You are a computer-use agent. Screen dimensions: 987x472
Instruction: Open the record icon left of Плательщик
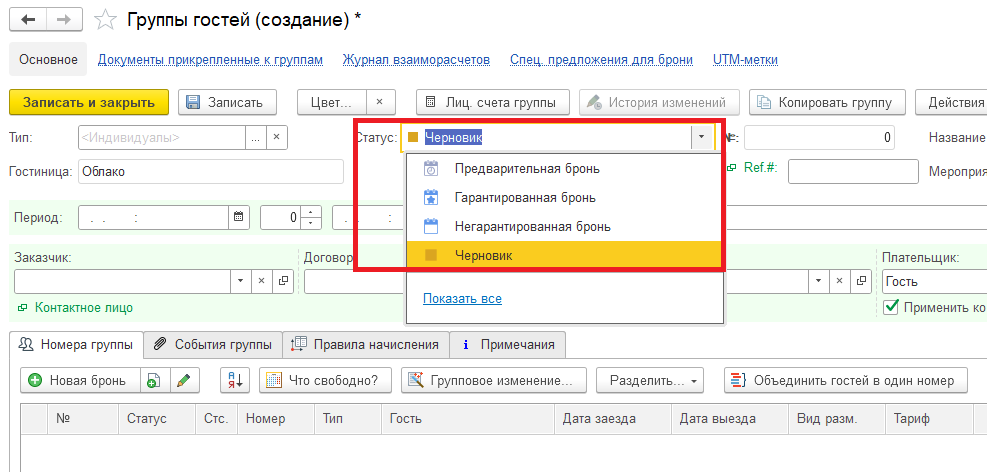(860, 281)
